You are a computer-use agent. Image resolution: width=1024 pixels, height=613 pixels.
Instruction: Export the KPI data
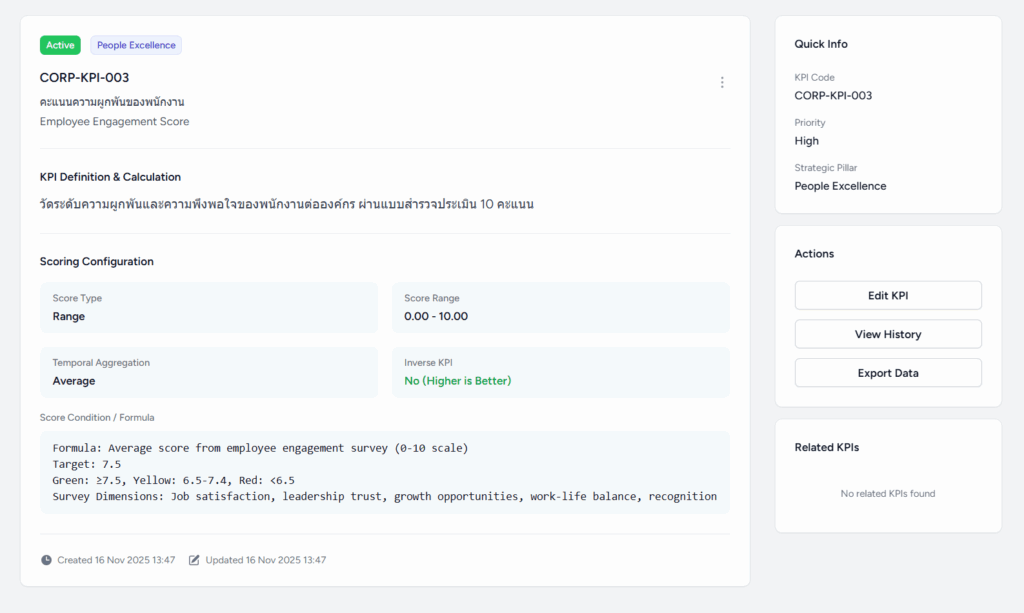(x=887, y=373)
